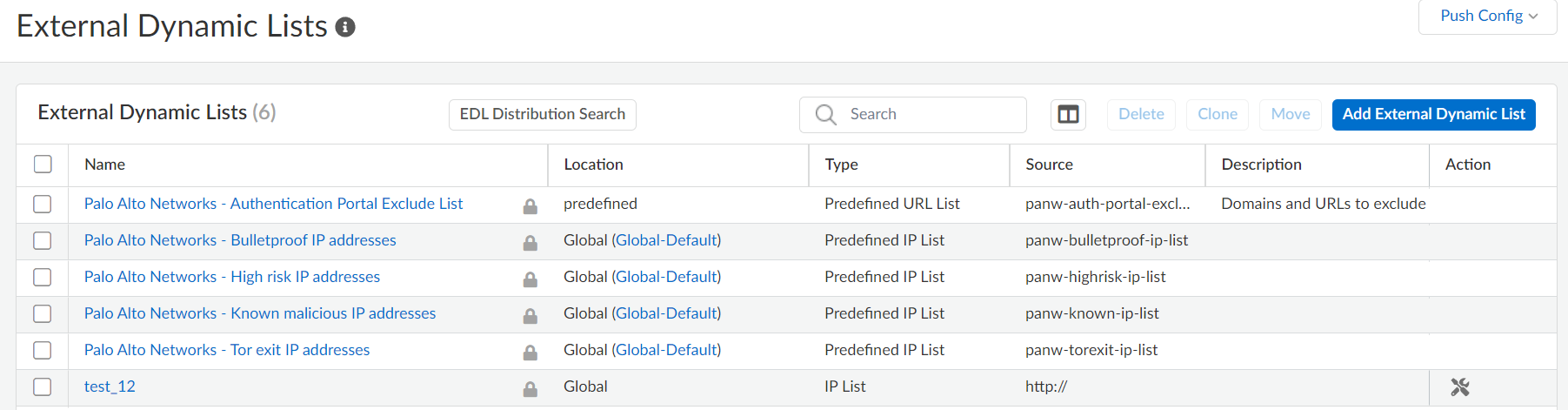Toggle the select-all checkbox in table header
Screen dimensions: 1568x410
43,165
